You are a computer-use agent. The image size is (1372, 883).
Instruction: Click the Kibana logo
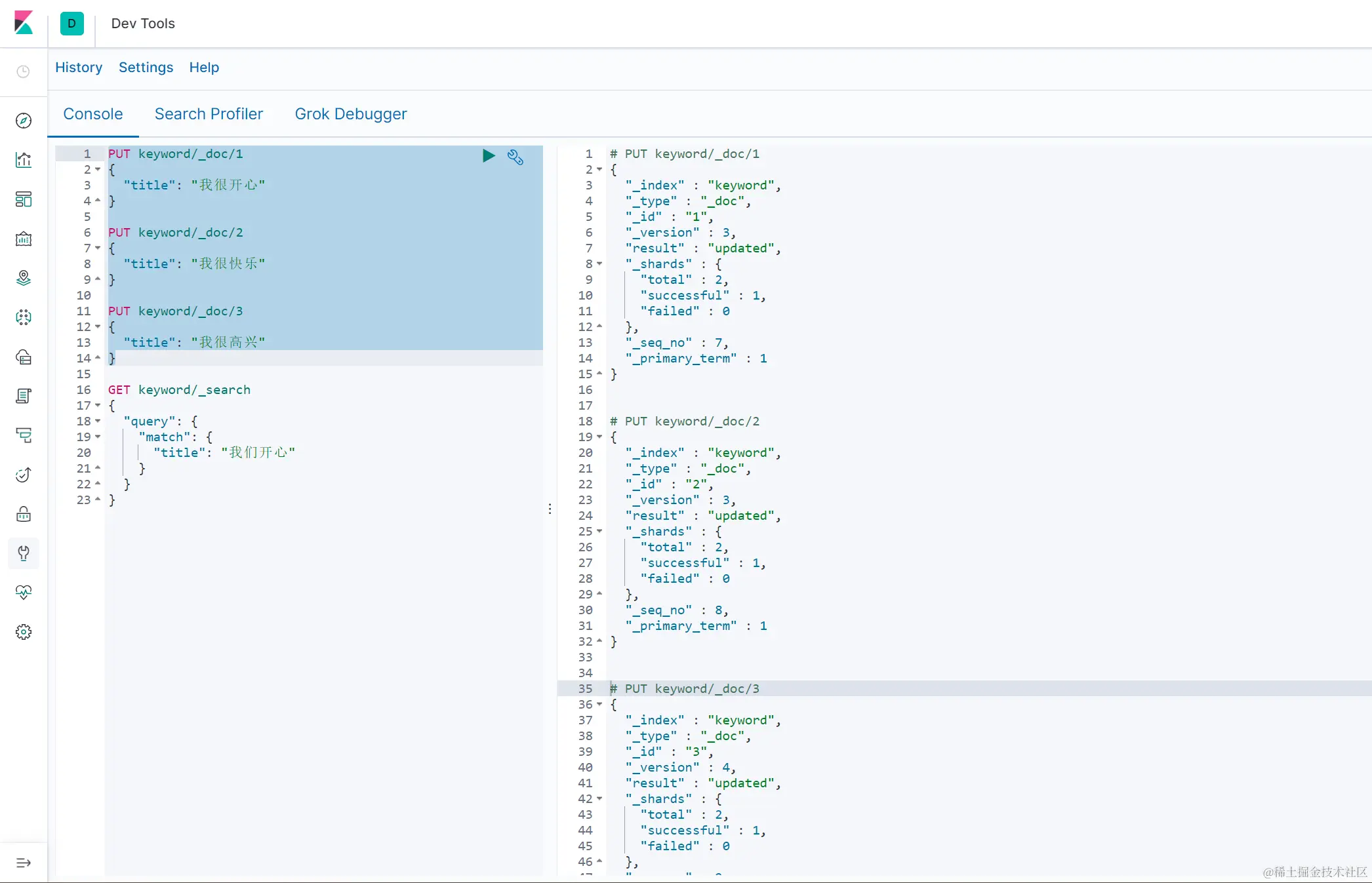point(24,23)
